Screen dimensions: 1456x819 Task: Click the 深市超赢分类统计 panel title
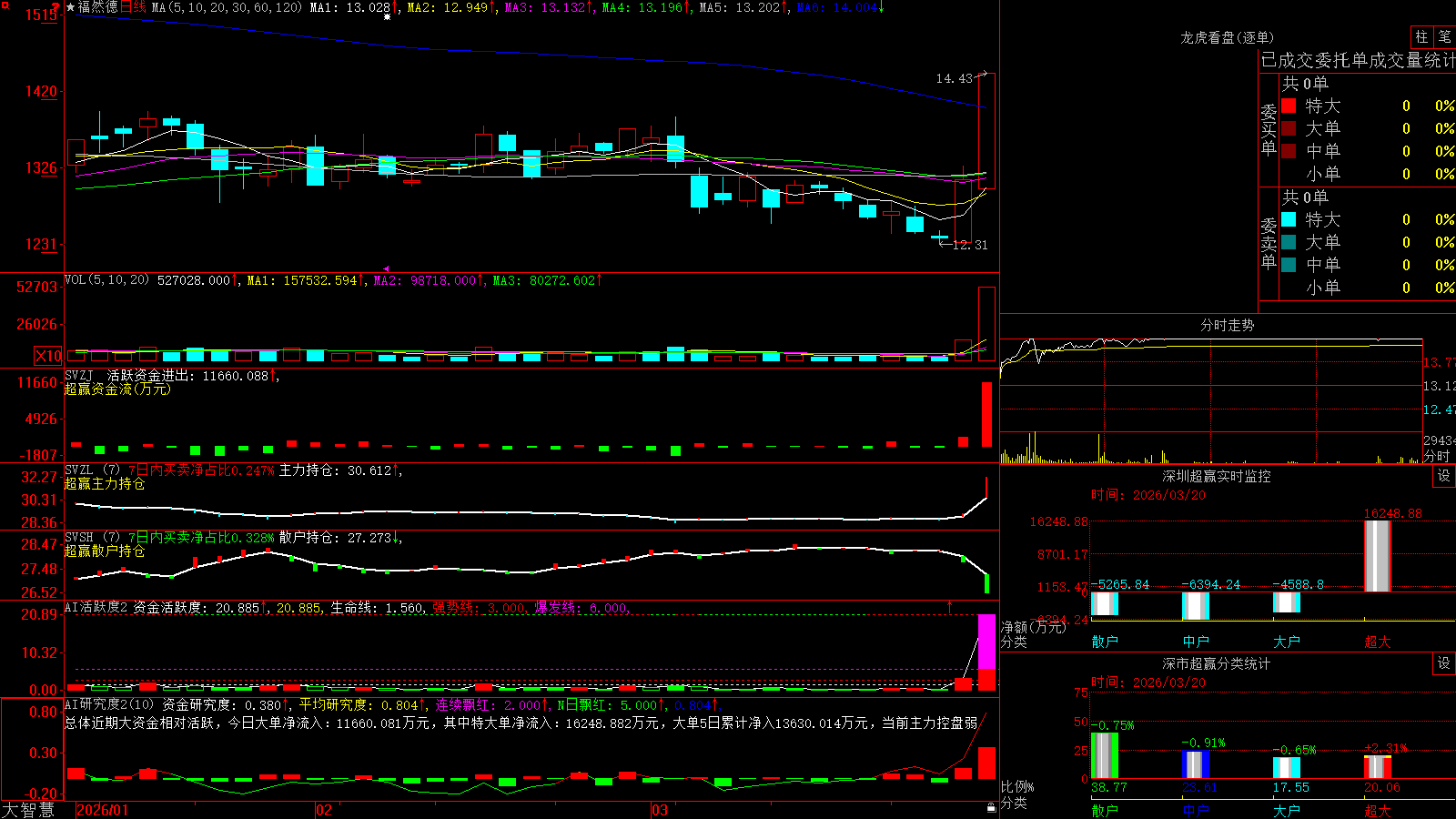pos(1217,663)
